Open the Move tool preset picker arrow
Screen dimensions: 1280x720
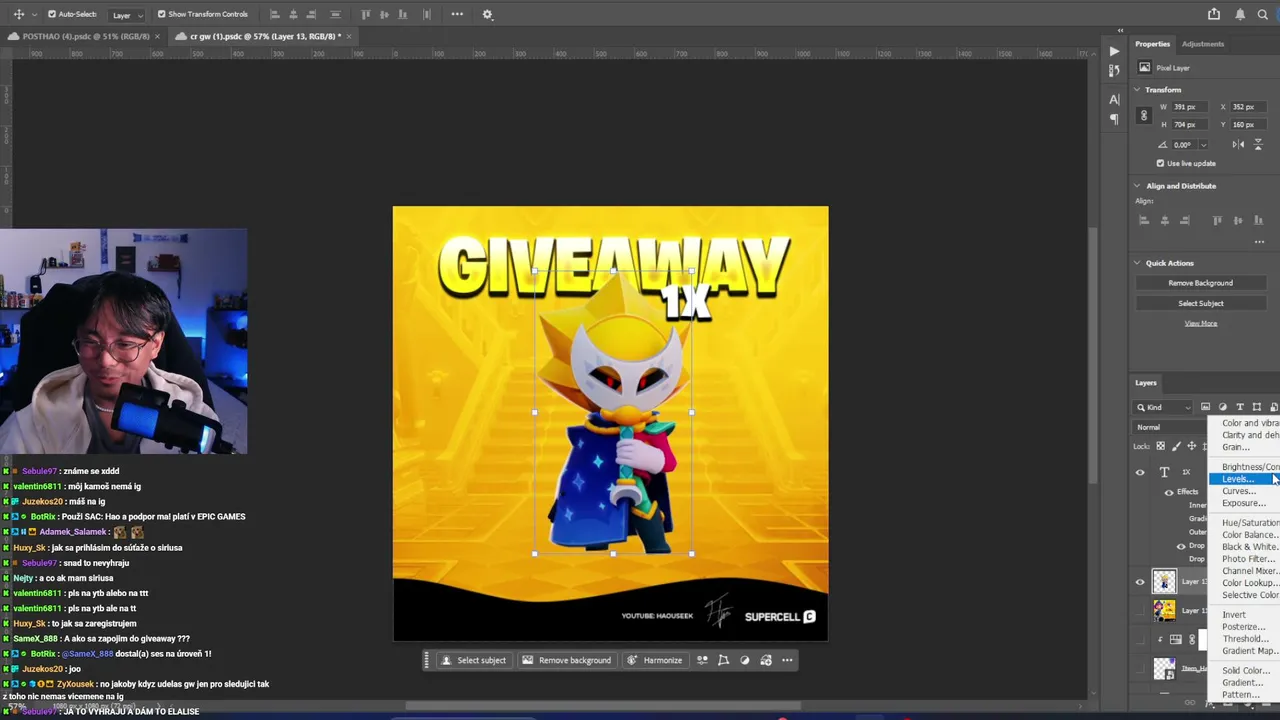33,15
